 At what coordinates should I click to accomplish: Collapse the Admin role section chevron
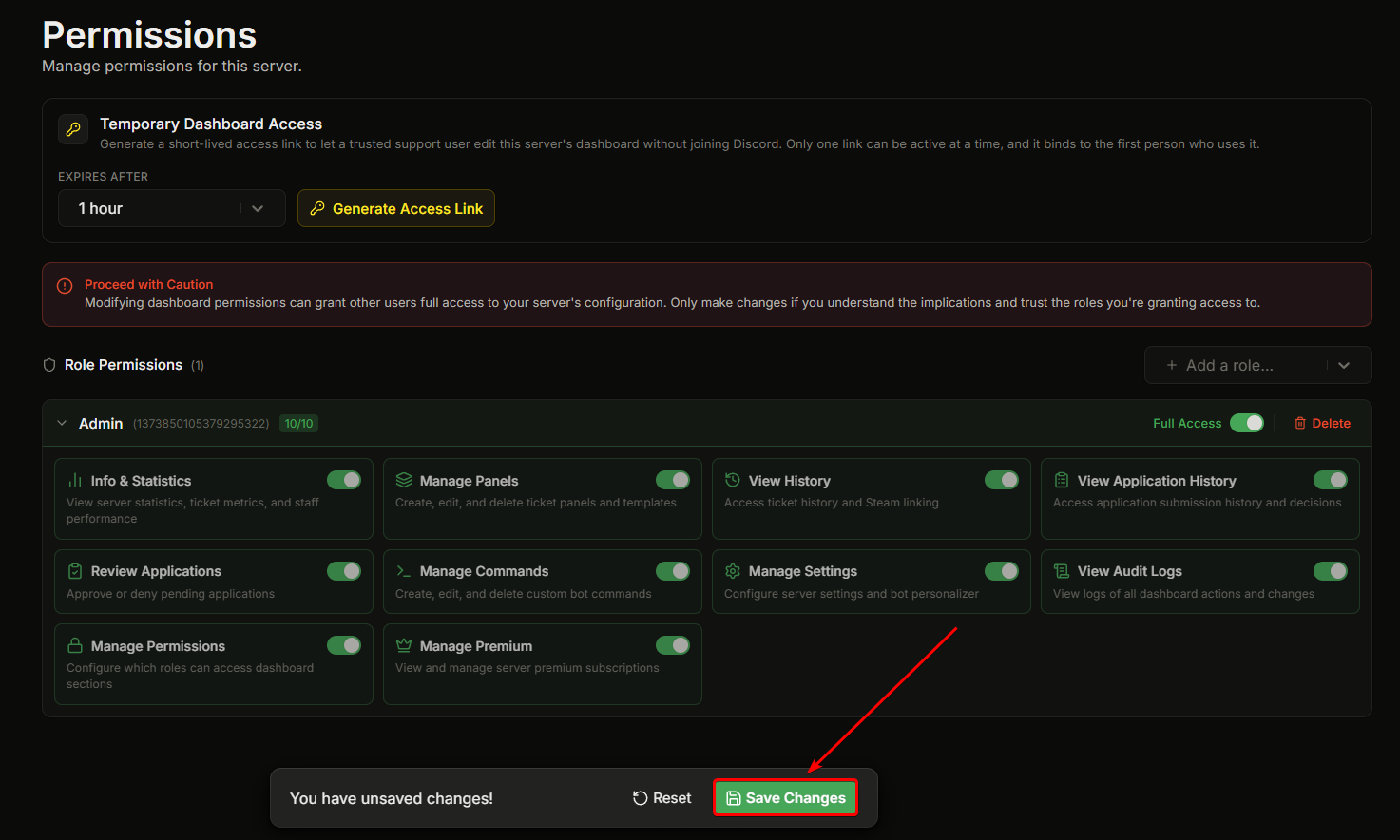pyautogui.click(x=62, y=423)
